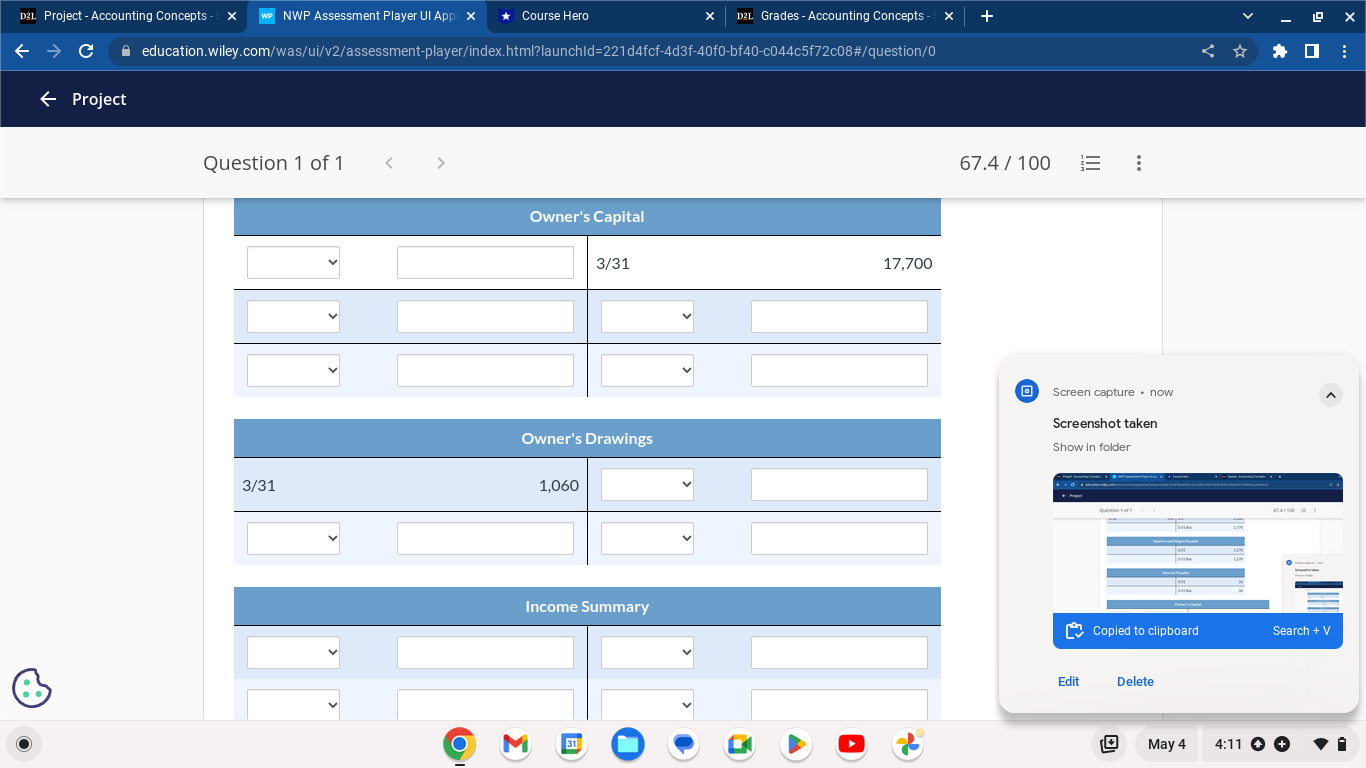The width and height of the screenshot is (1366, 768).
Task: Click the amount field beside the Owner's Capital dropdown
Action: (x=485, y=262)
